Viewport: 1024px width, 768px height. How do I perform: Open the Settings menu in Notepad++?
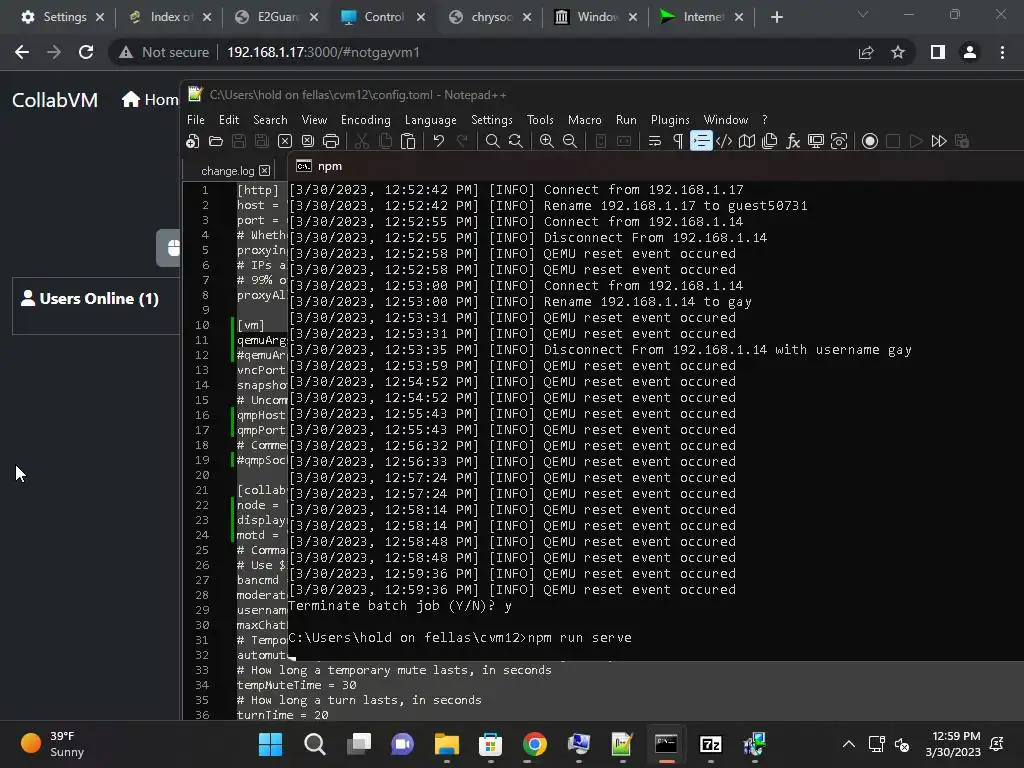(x=492, y=120)
